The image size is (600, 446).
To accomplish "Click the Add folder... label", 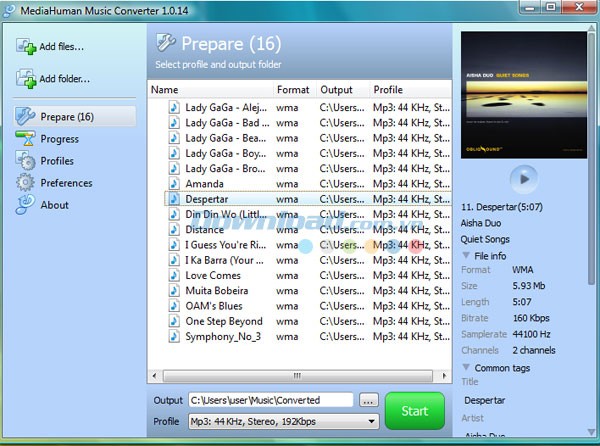I will tap(64, 79).
